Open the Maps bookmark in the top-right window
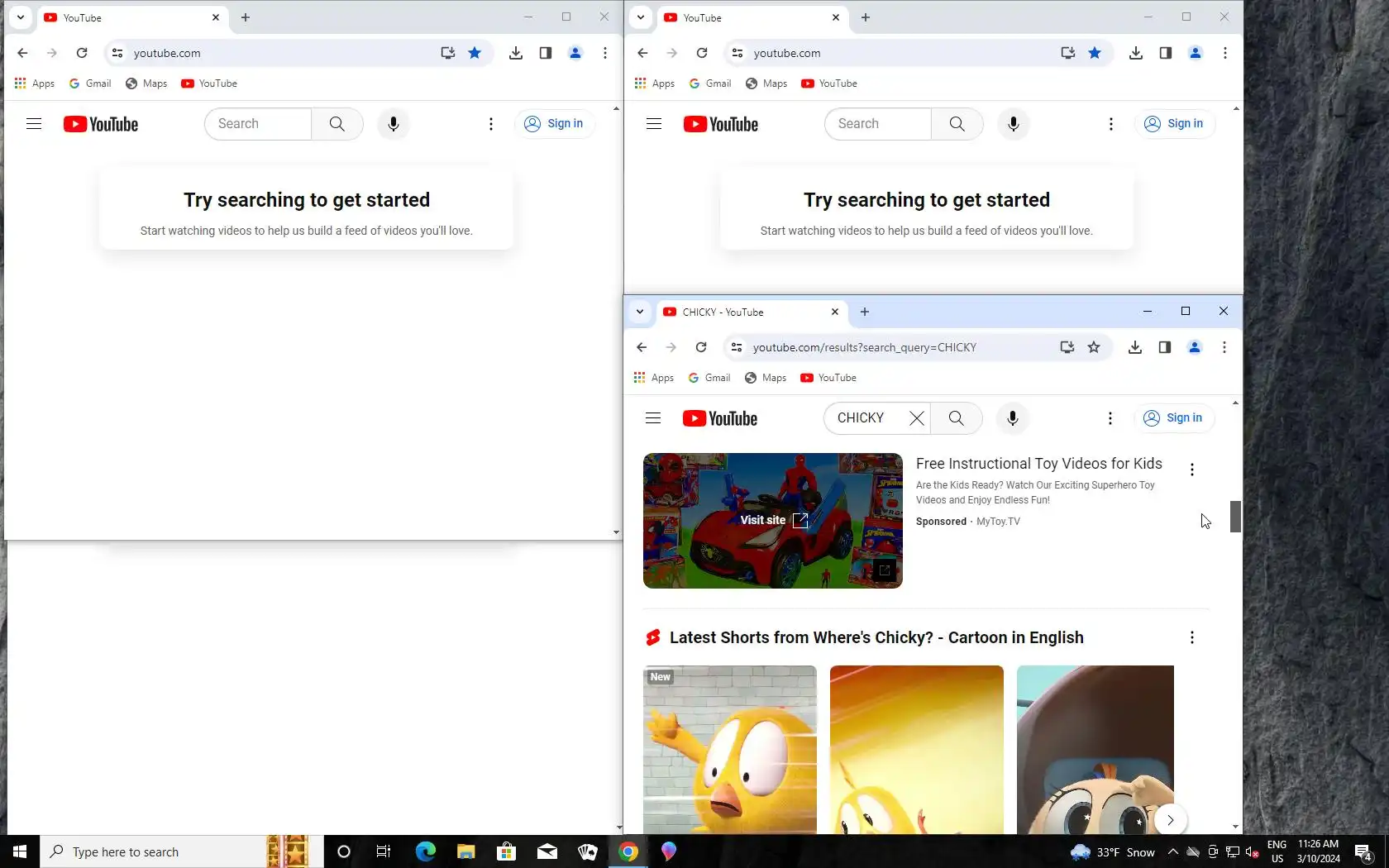1389x868 pixels. [766, 83]
